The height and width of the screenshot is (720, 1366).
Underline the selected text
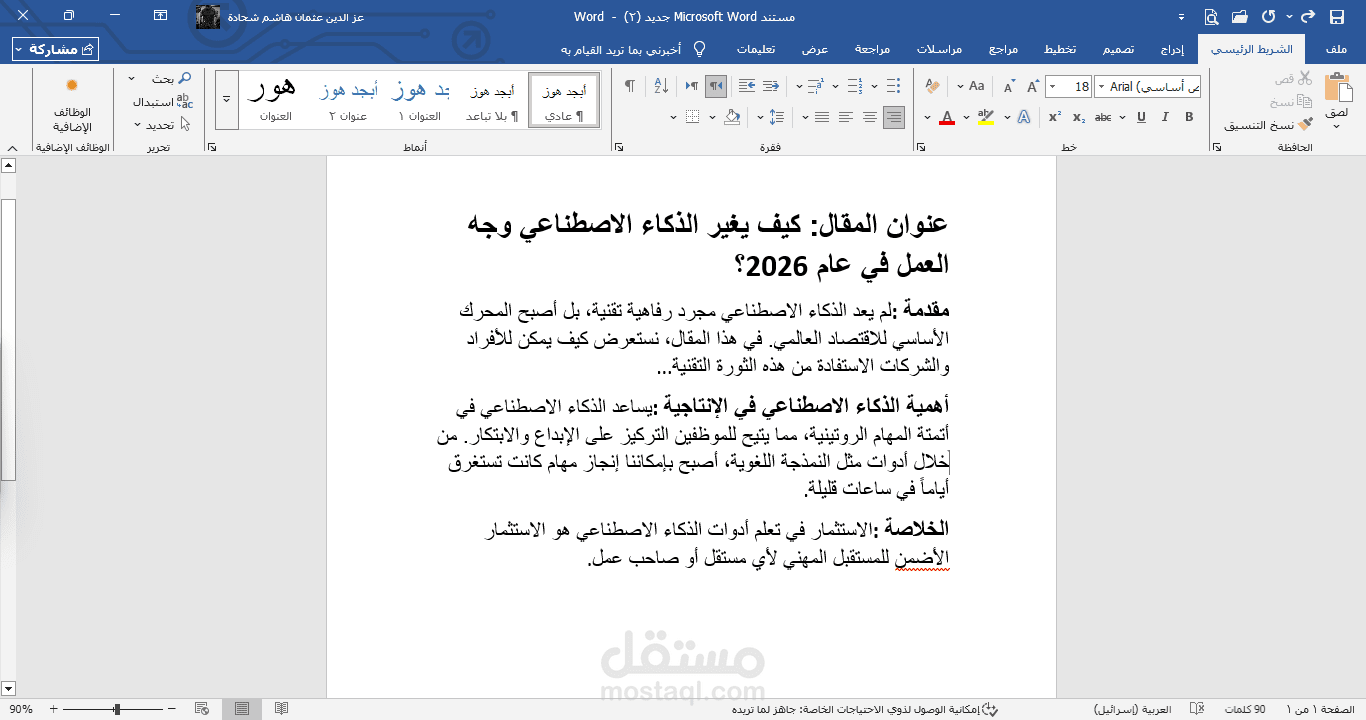[x=1142, y=116]
